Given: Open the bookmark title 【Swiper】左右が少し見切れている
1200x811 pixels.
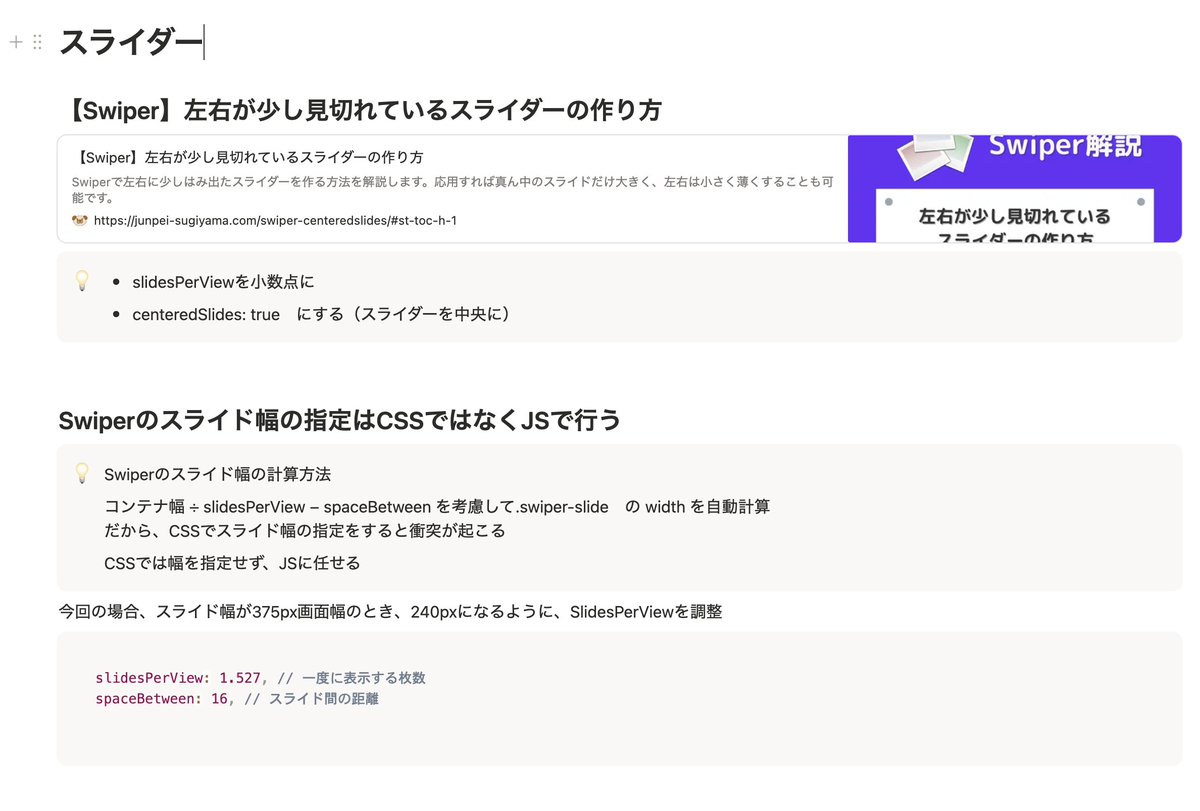Looking at the screenshot, I should click(x=248, y=157).
